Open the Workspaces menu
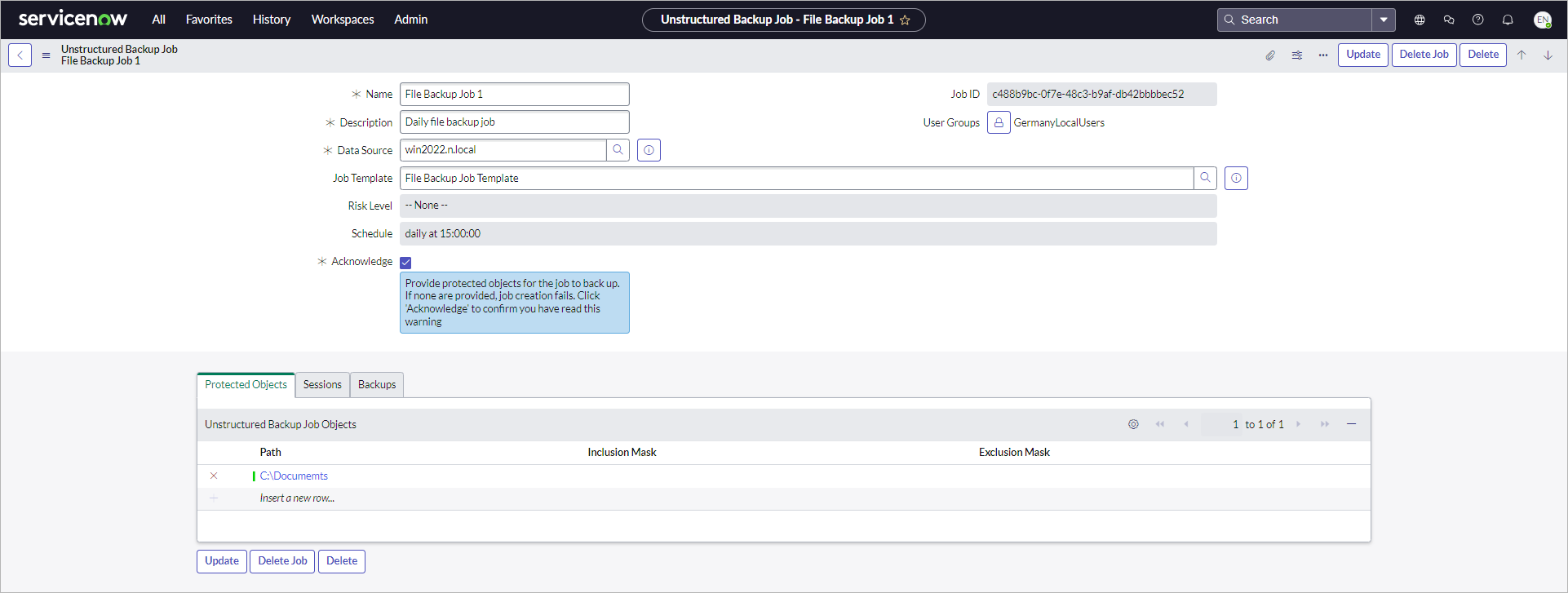The height and width of the screenshot is (593, 1568). coord(343,20)
